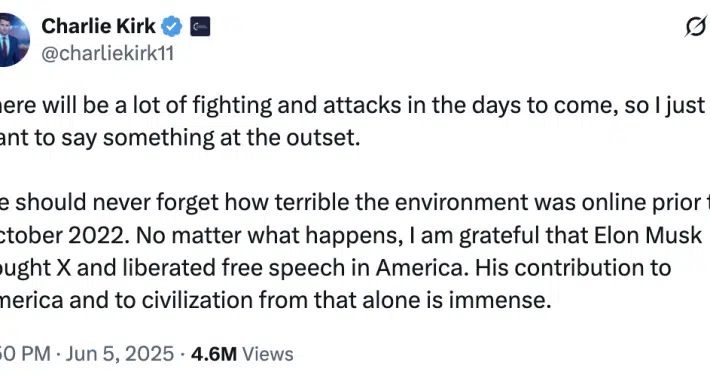This screenshot has height=375, width=710.
Task: Click the PM timestamp of the post
Action: [x=25, y=354]
